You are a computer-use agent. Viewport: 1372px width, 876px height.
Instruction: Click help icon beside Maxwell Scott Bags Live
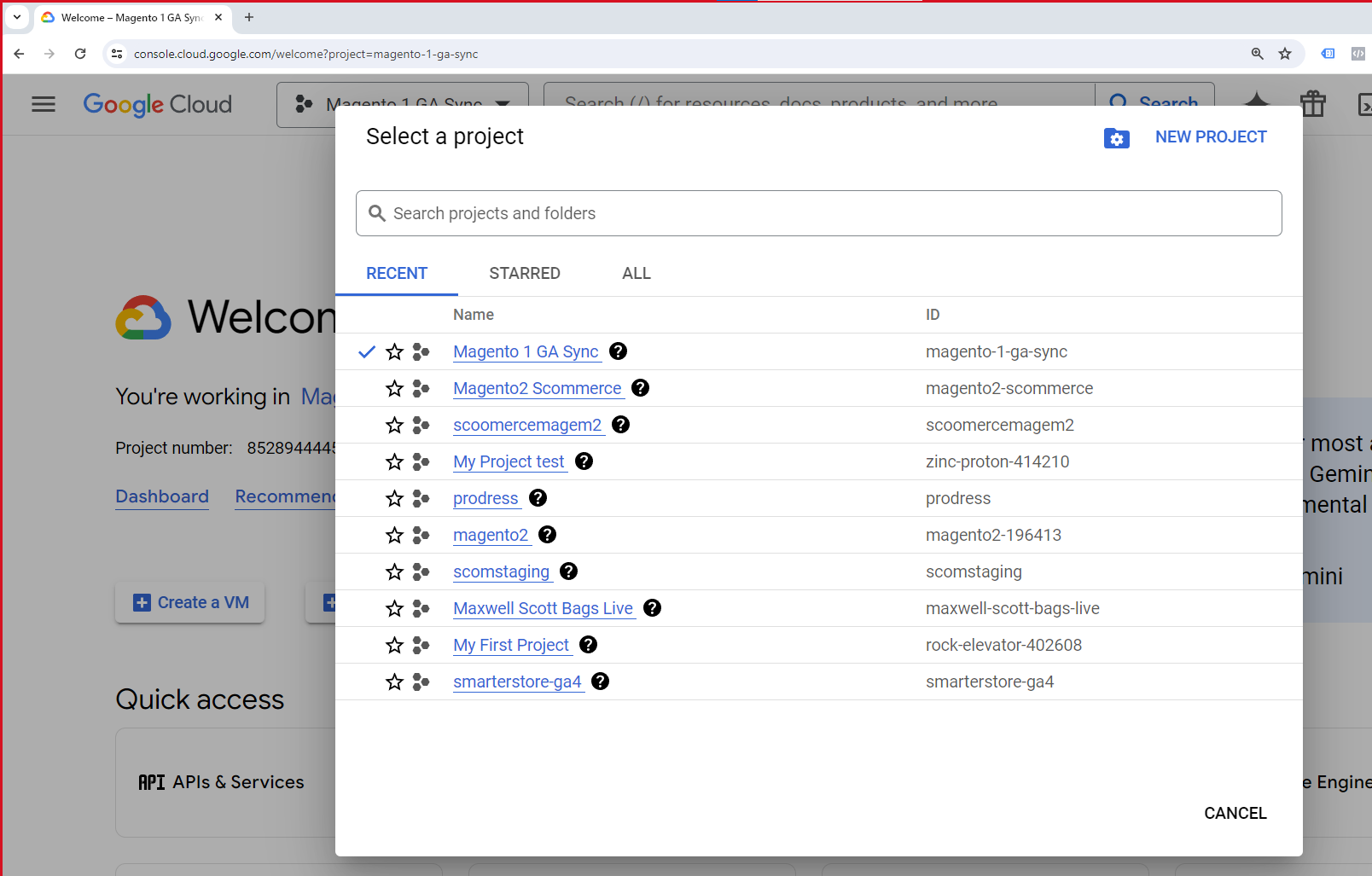coord(652,608)
